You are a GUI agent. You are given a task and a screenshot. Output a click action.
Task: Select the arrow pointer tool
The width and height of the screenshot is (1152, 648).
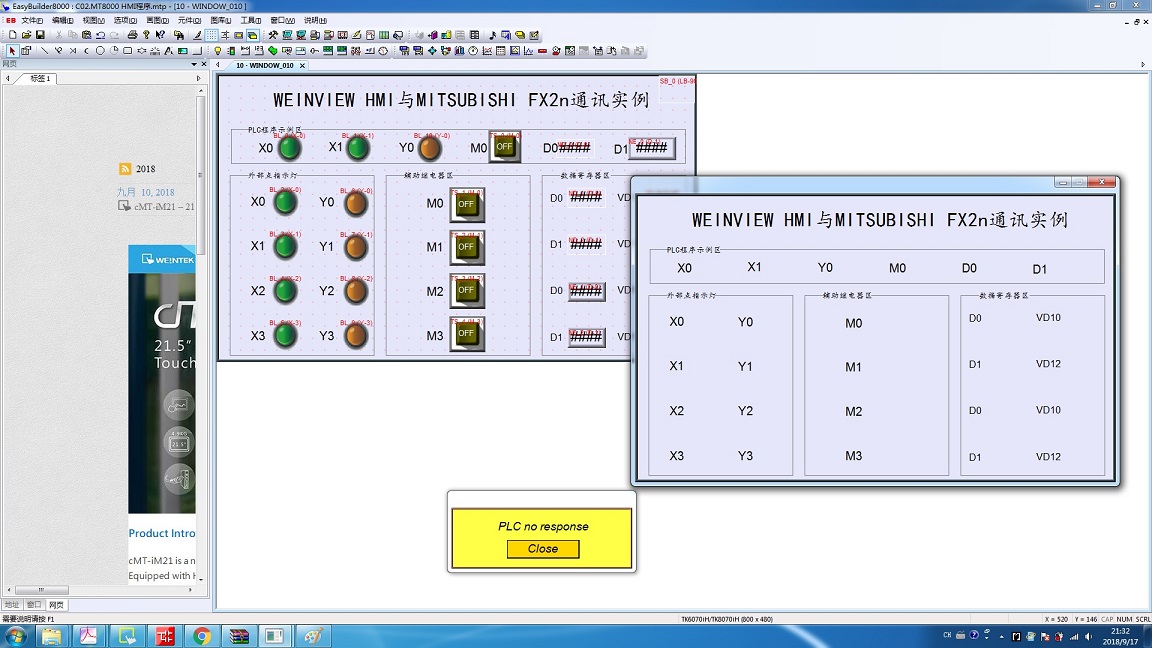pos(12,51)
